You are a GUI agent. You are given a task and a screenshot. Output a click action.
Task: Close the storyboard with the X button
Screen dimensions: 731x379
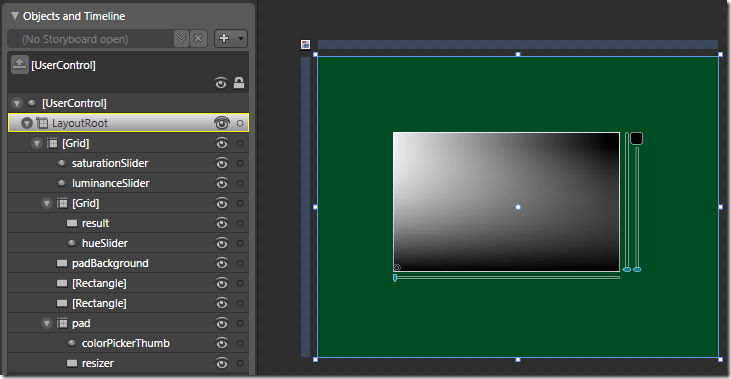[198, 39]
